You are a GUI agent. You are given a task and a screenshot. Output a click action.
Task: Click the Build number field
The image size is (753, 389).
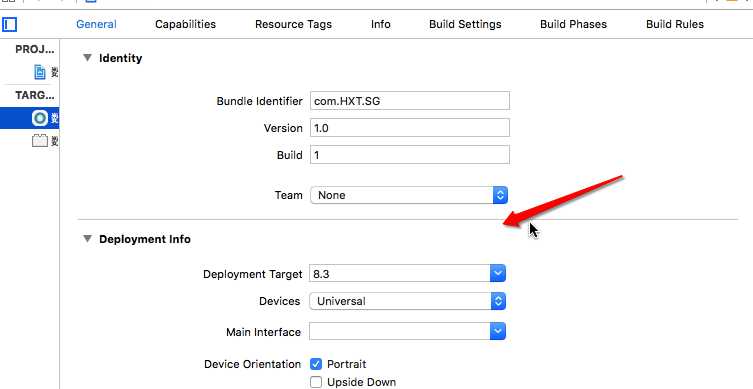tap(410, 155)
